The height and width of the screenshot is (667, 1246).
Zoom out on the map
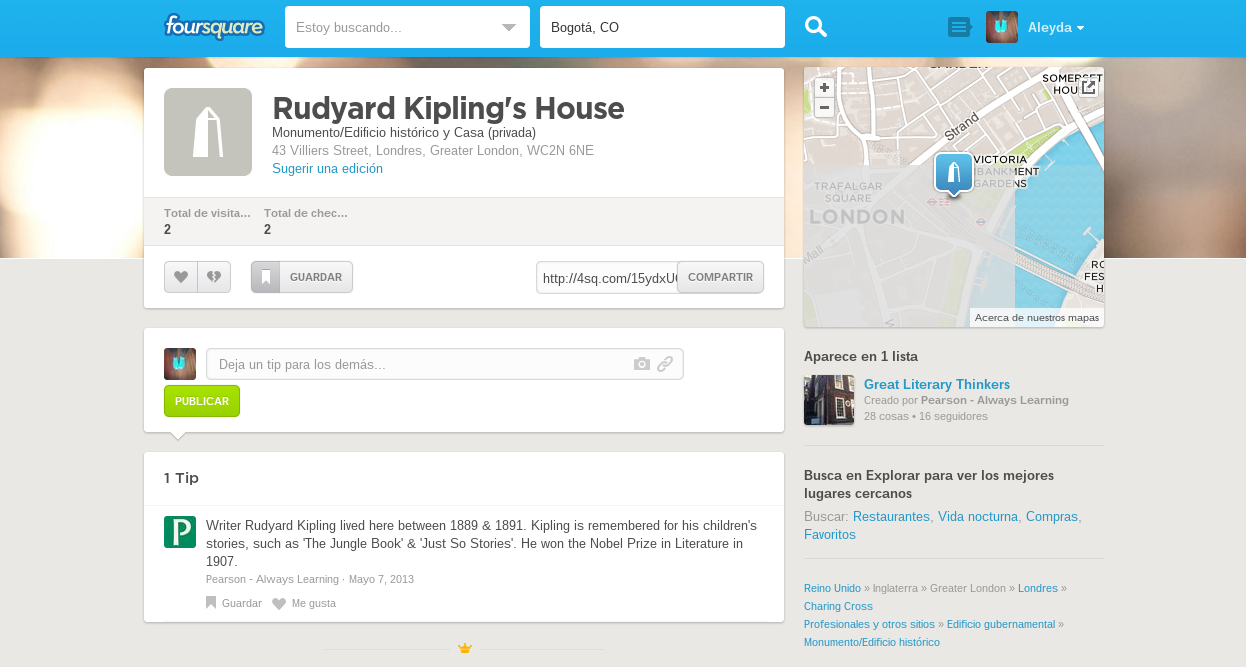click(x=825, y=107)
